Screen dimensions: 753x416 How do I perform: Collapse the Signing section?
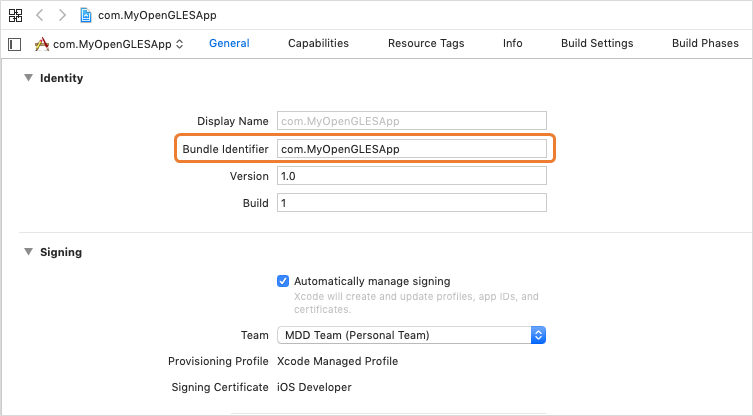click(28, 252)
